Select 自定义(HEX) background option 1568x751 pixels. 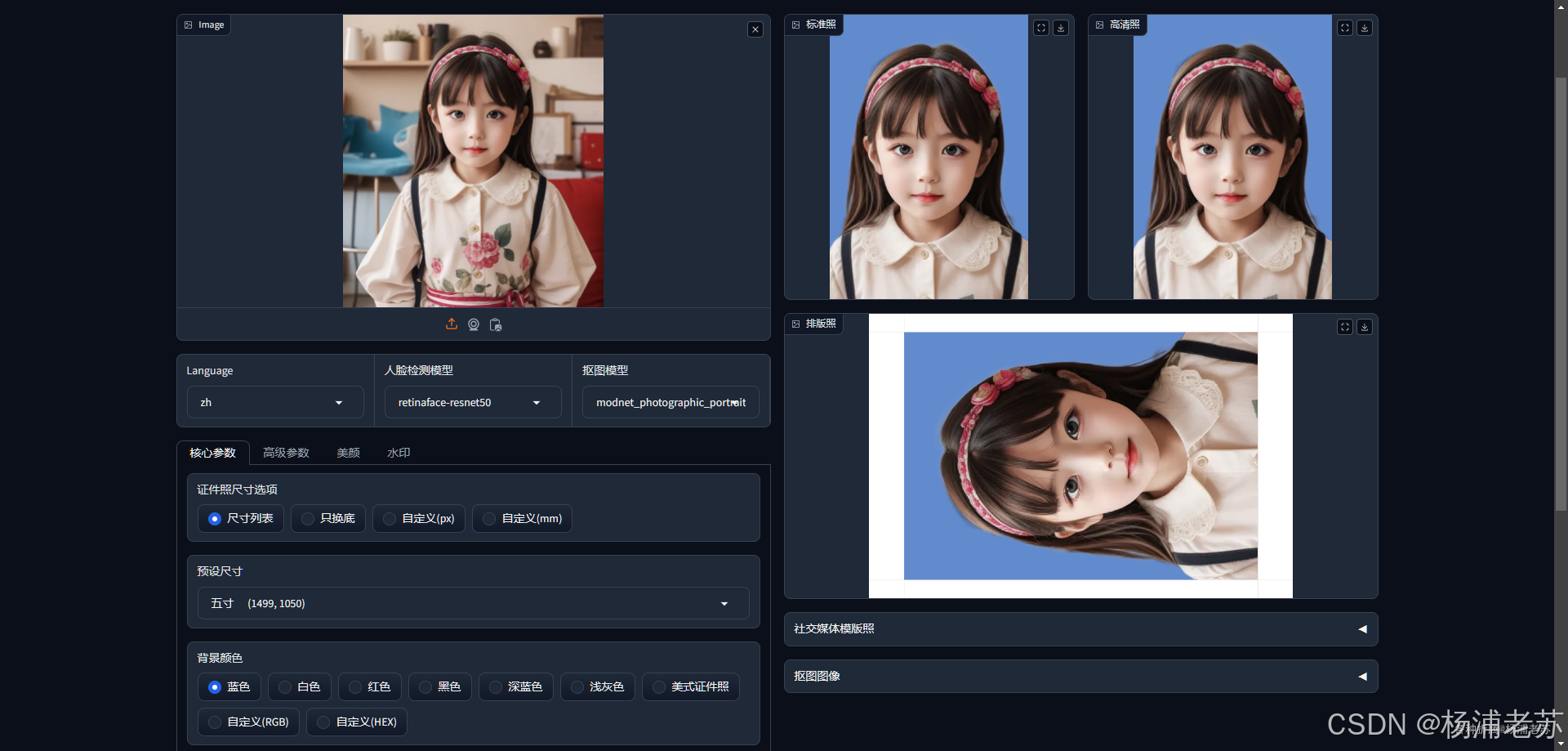click(x=357, y=722)
